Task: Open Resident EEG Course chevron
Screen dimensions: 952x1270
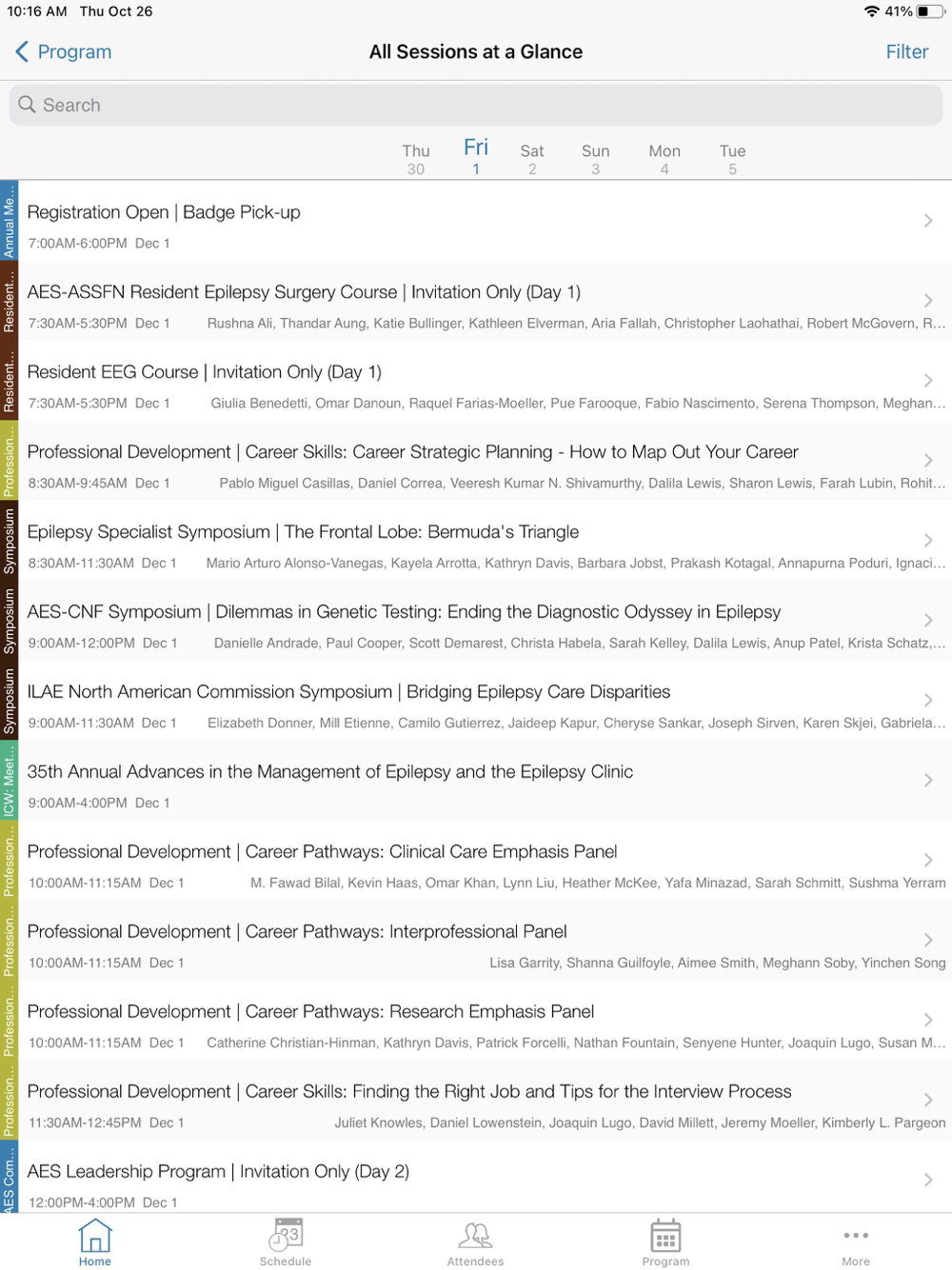Action: click(x=928, y=381)
